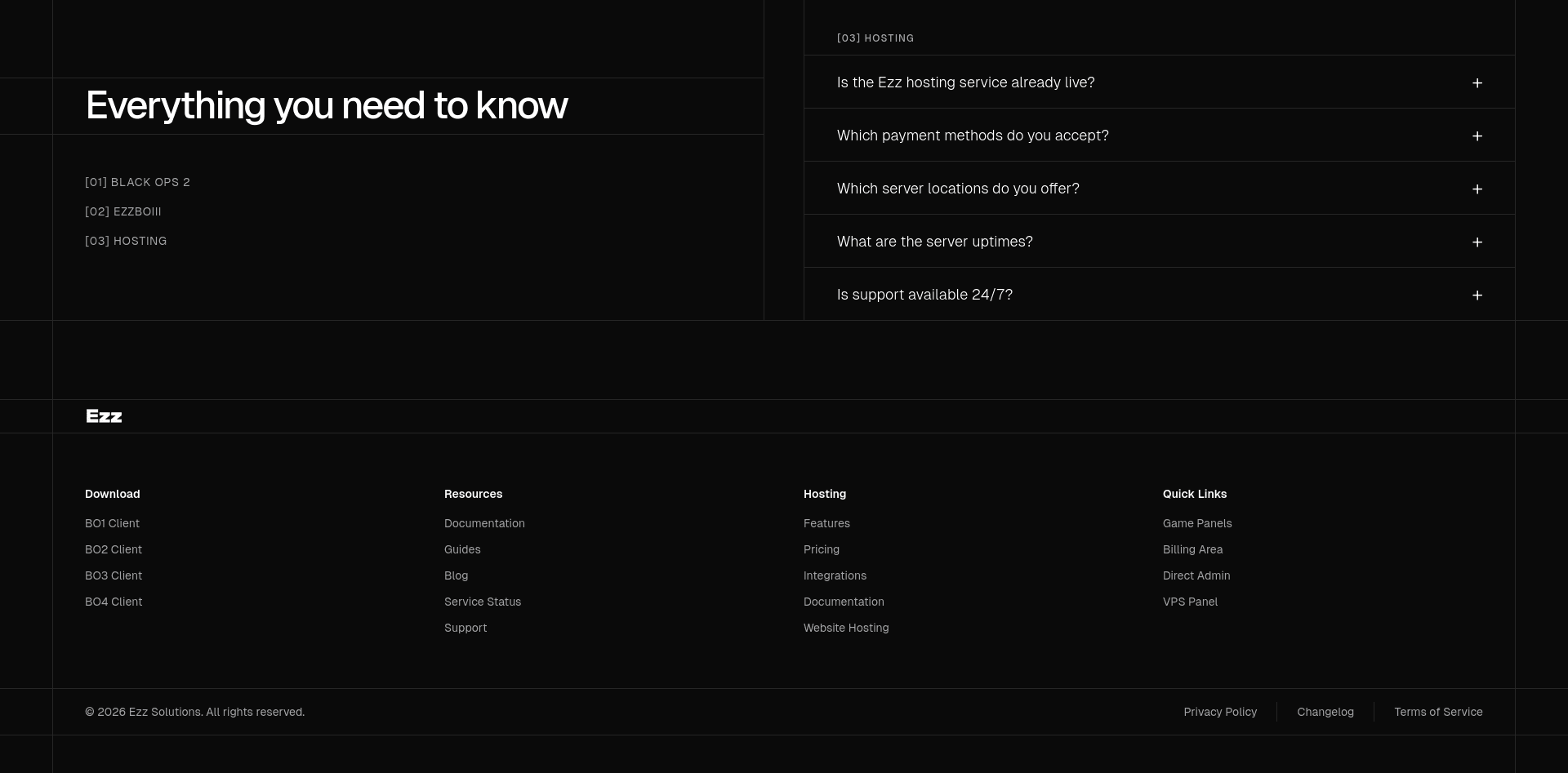Click plus icon beside 24/7 support question
1568x773 pixels.
click(1477, 295)
